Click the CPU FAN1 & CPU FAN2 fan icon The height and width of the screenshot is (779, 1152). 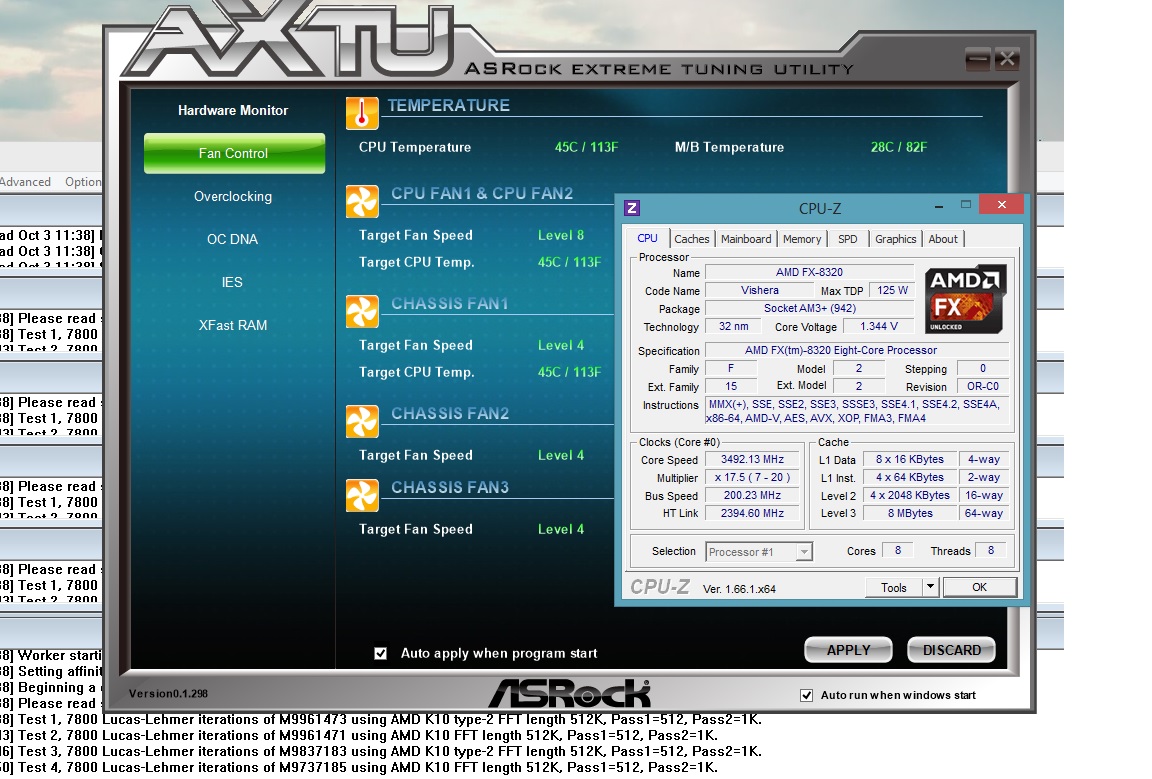click(362, 201)
